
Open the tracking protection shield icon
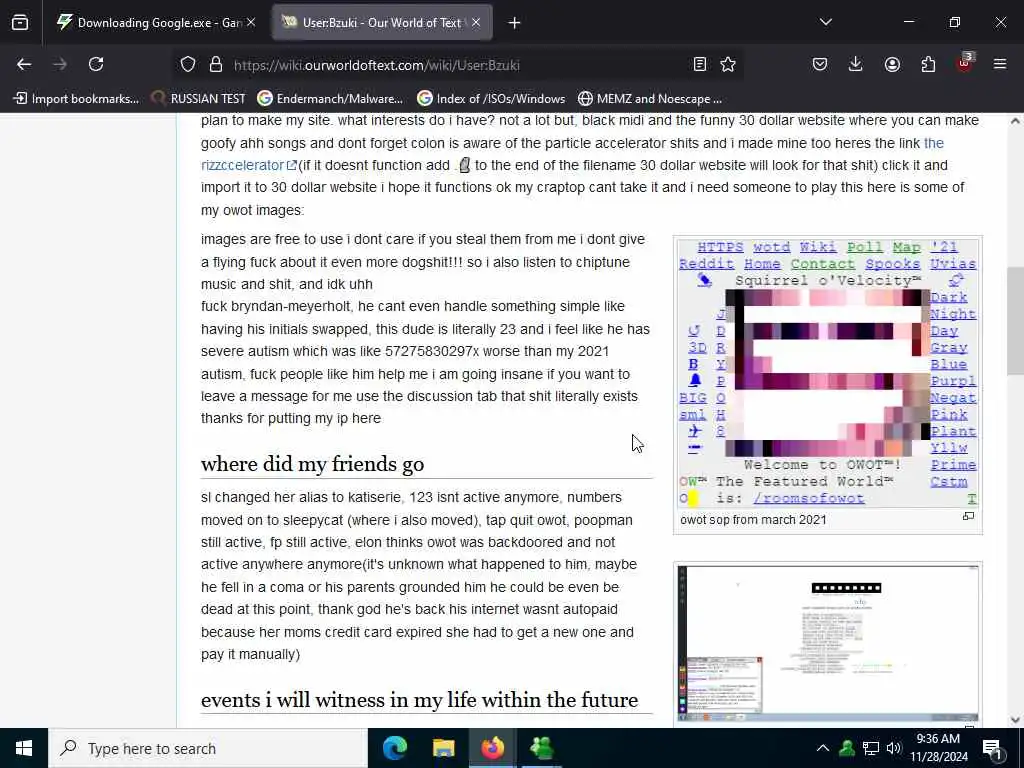pos(188,65)
